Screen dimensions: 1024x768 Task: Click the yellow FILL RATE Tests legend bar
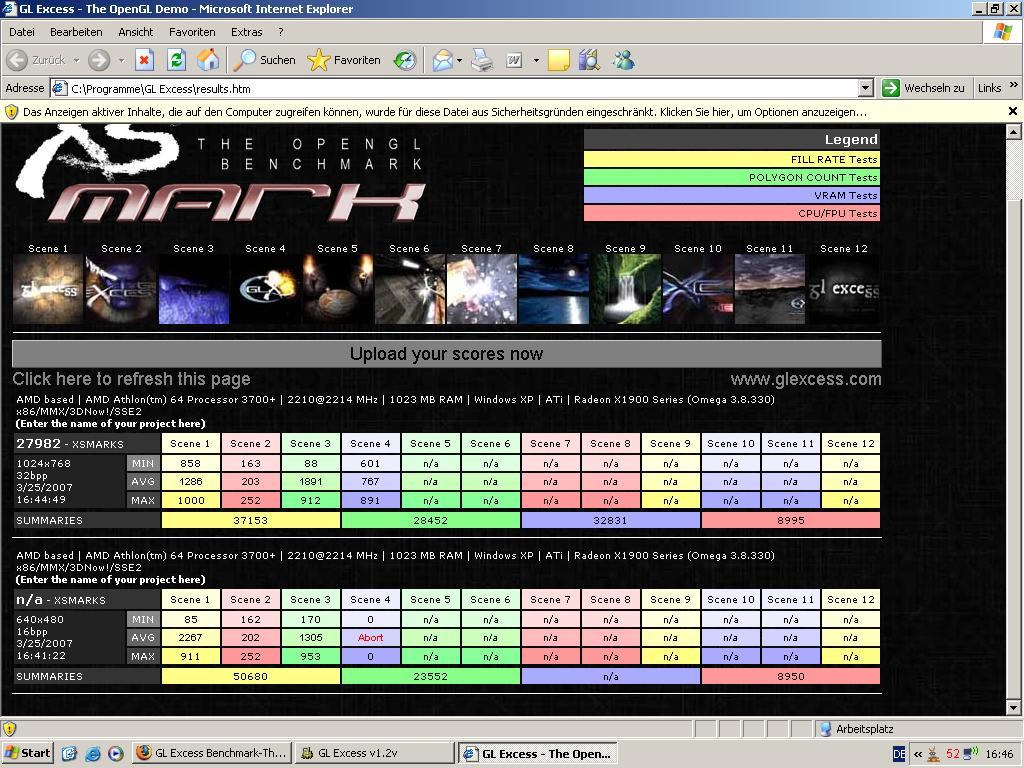731,159
